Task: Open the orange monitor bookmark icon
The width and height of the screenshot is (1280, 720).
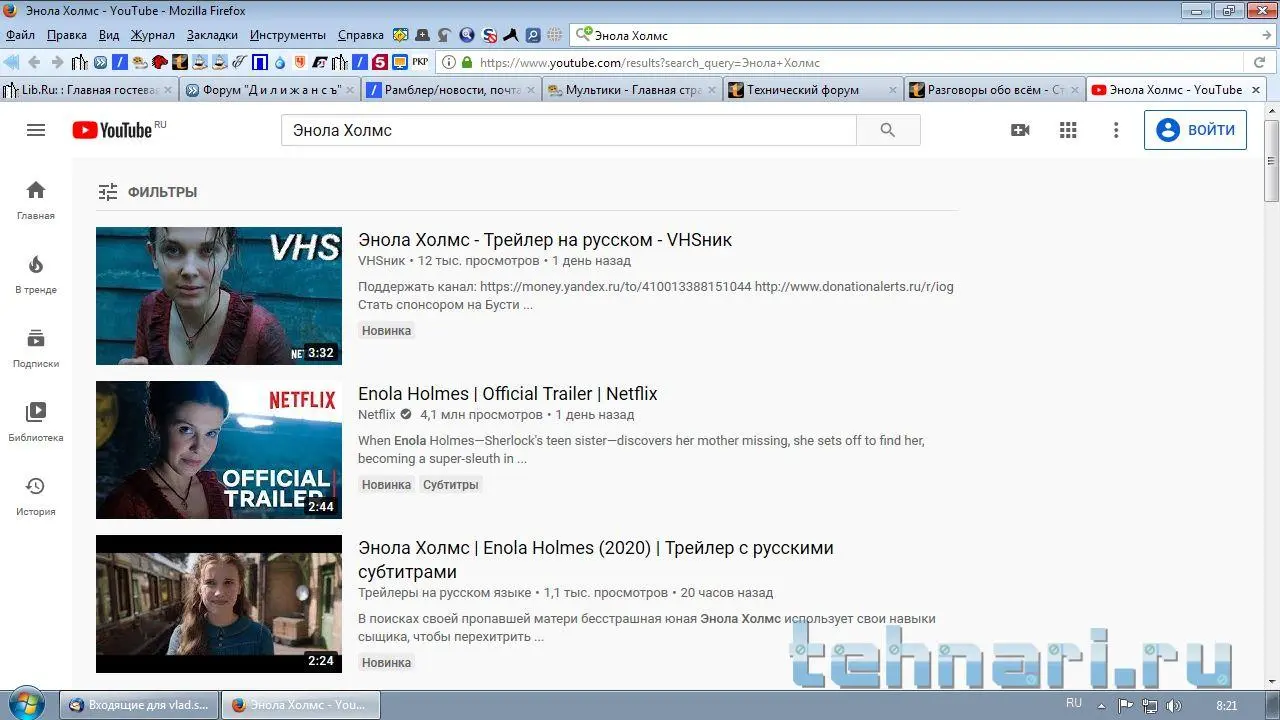Action: (x=400, y=62)
